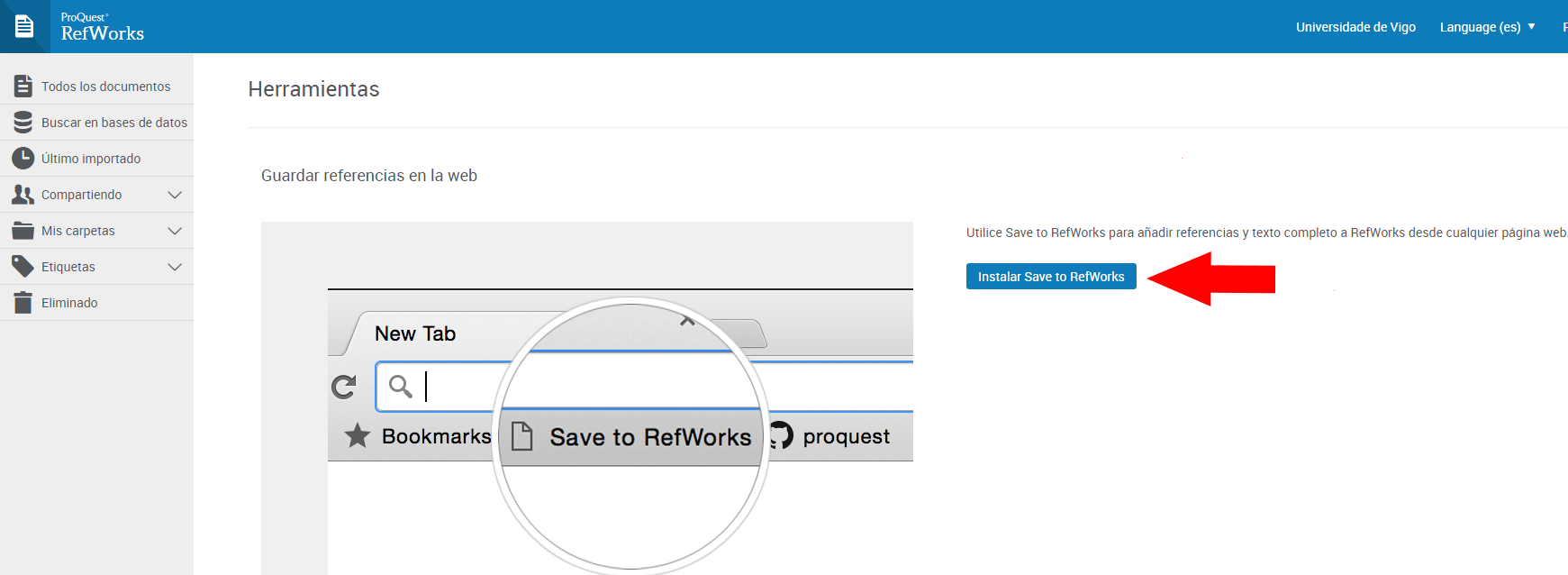Open the ProQuest RefWorks home link
Viewport: 1568px width, 575px height.
point(103,28)
